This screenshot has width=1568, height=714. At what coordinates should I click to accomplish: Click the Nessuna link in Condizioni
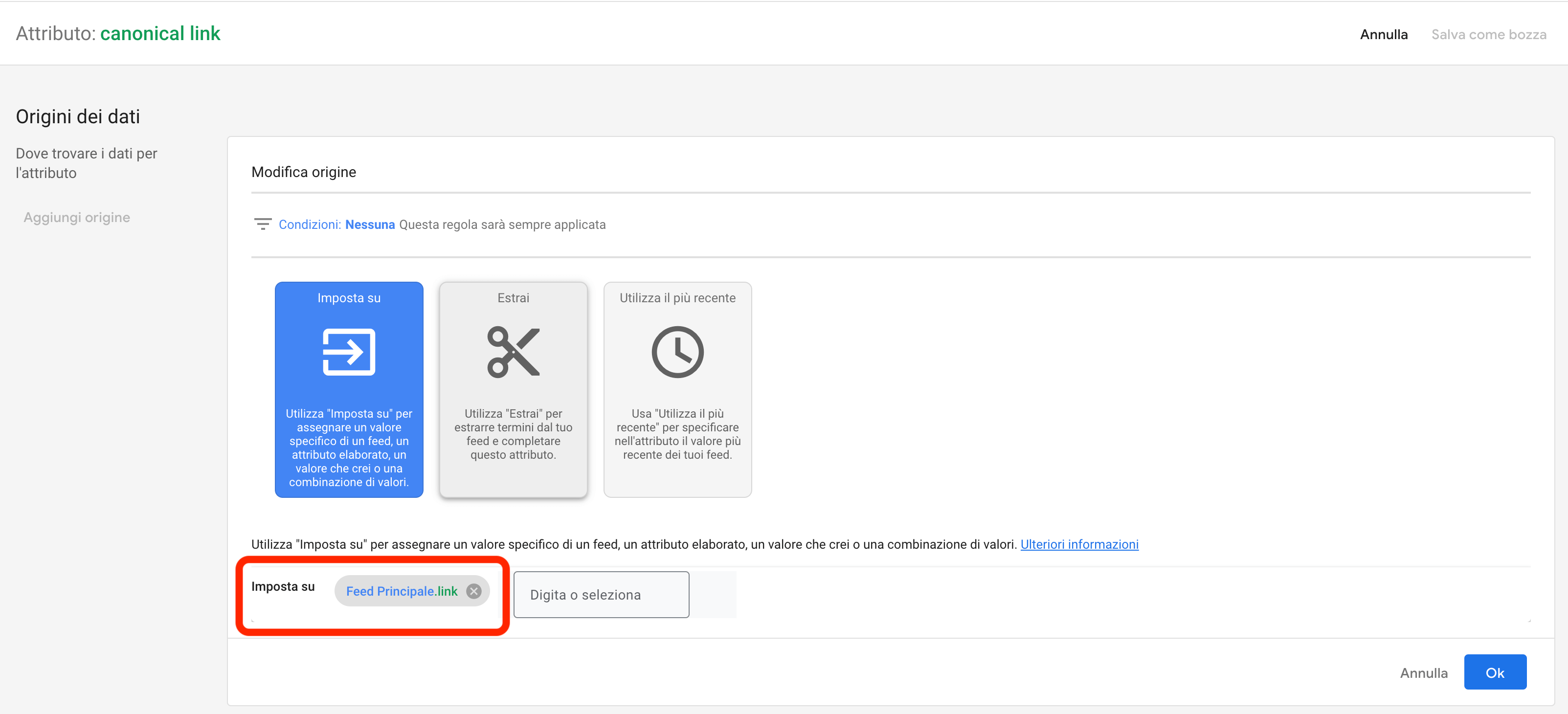[x=369, y=224]
